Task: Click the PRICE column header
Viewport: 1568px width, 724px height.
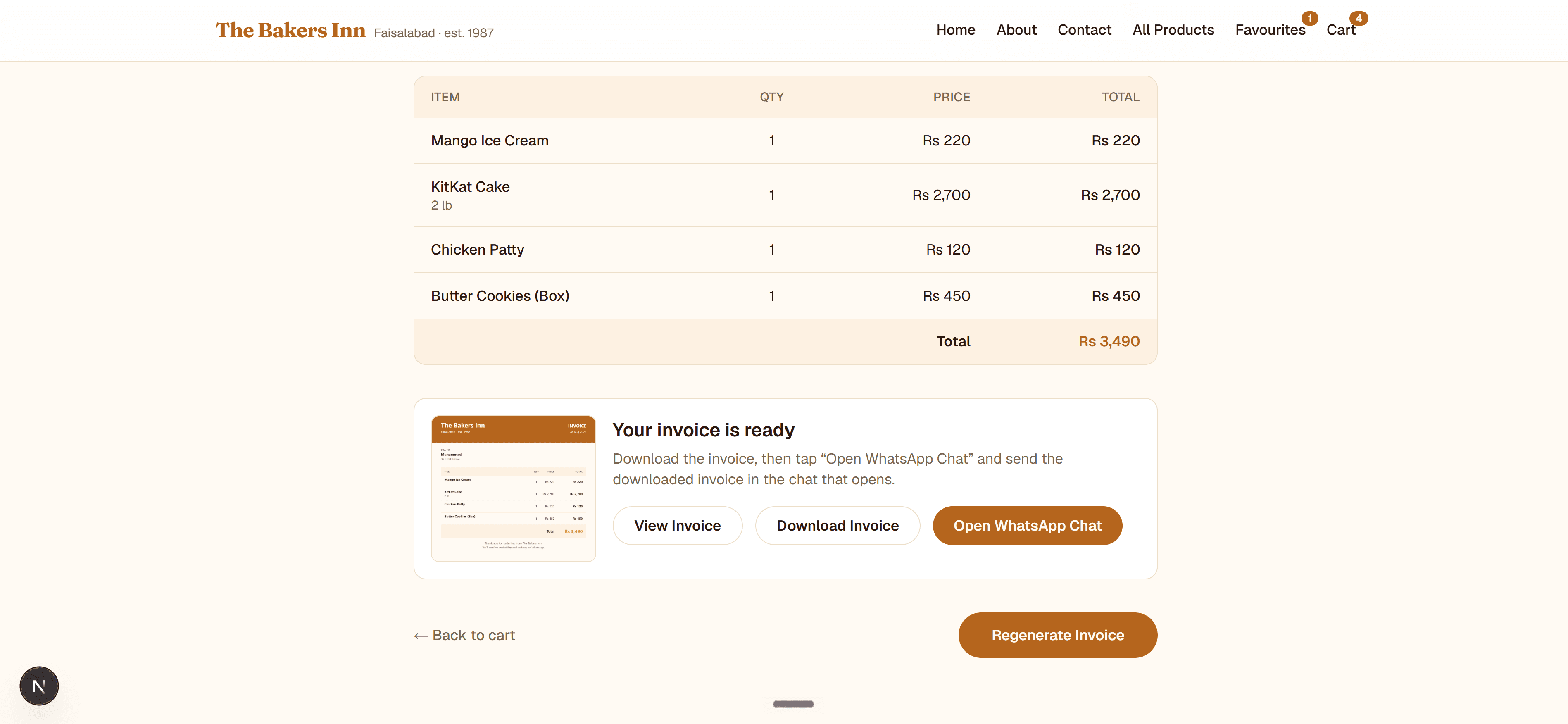Action: (952, 98)
